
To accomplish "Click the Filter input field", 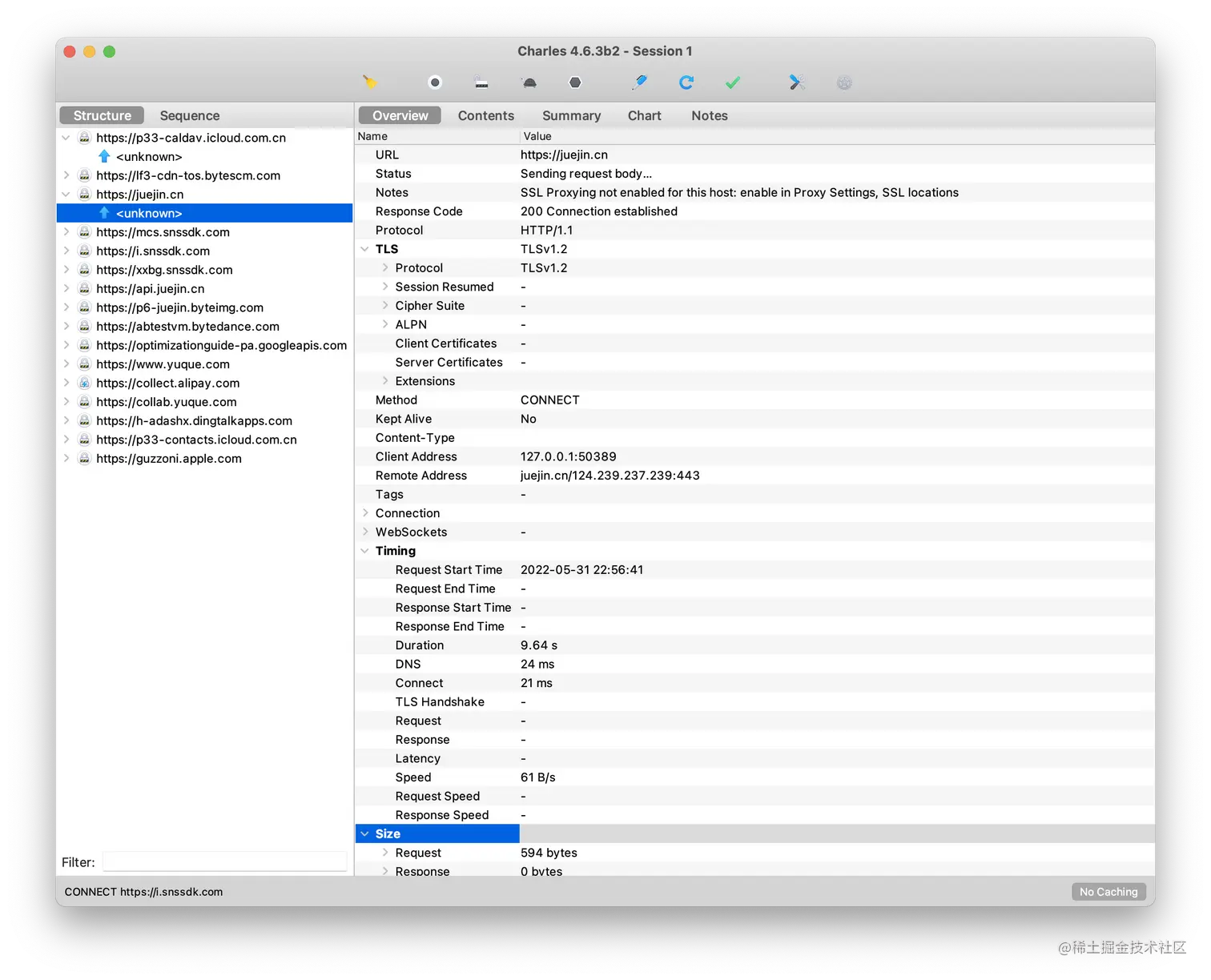I will [224, 862].
